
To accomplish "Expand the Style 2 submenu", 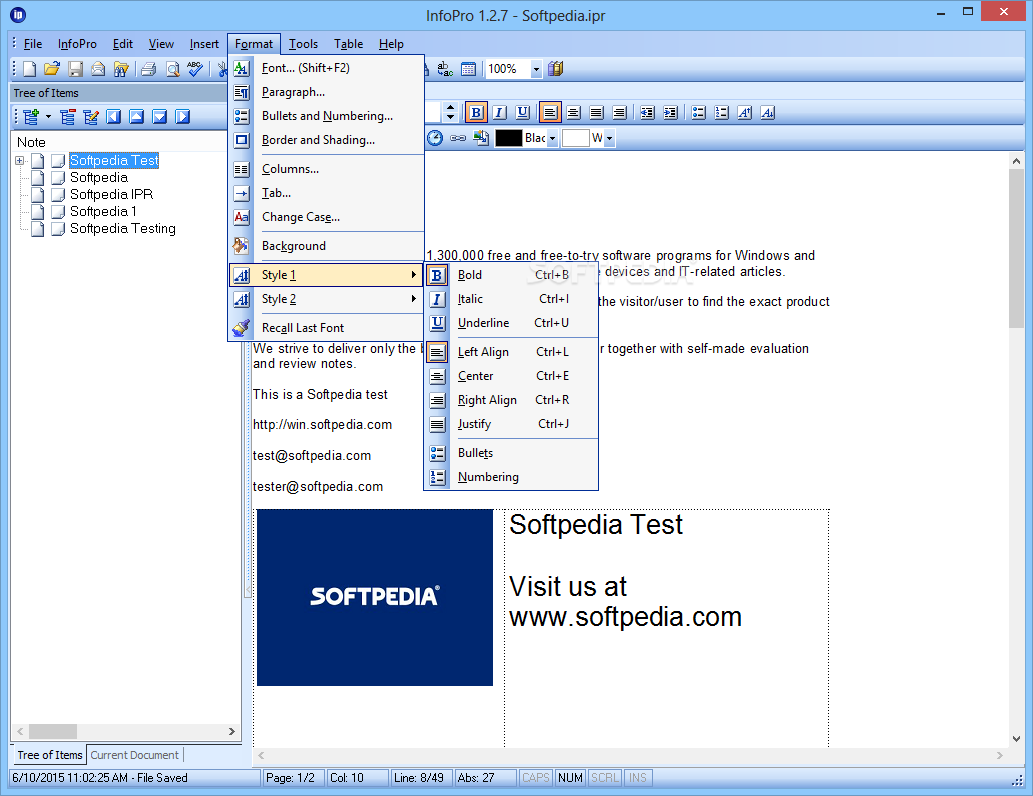I will [x=326, y=299].
